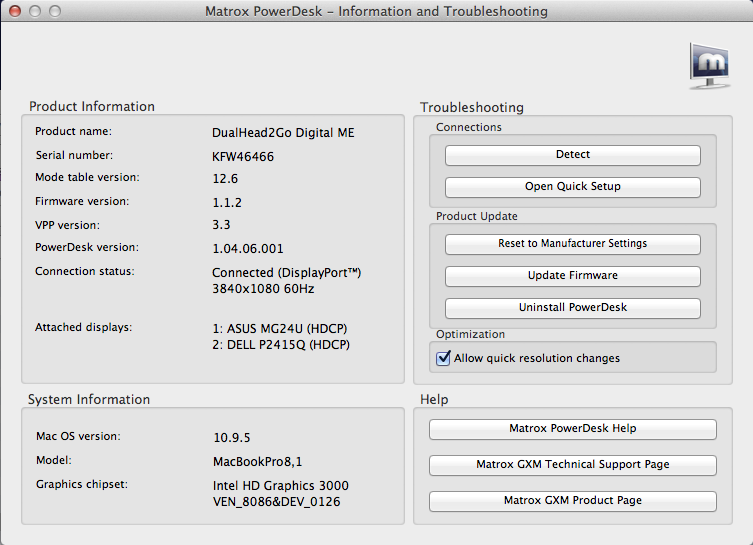The height and width of the screenshot is (545, 753).
Task: Click 'Connected (DisplayPort™)' status text
Action: [x=287, y=273]
